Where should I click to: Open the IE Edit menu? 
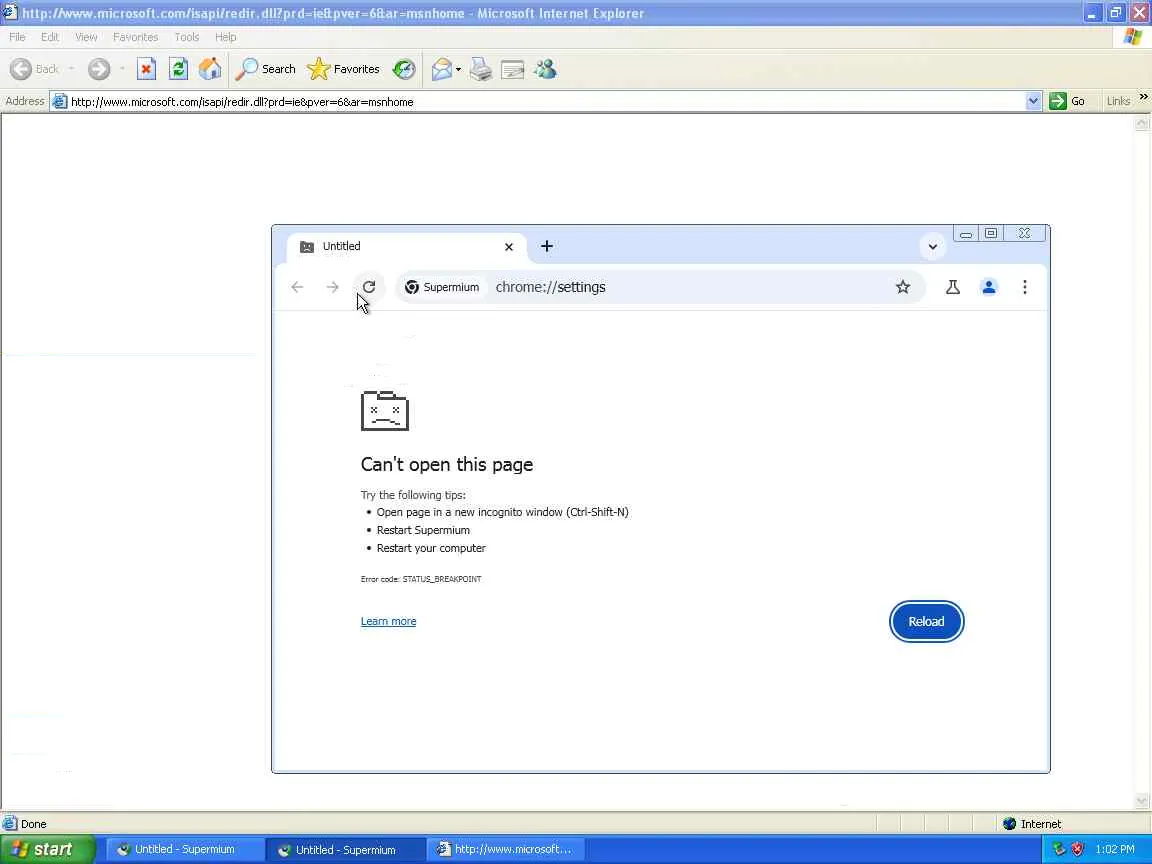pos(49,37)
